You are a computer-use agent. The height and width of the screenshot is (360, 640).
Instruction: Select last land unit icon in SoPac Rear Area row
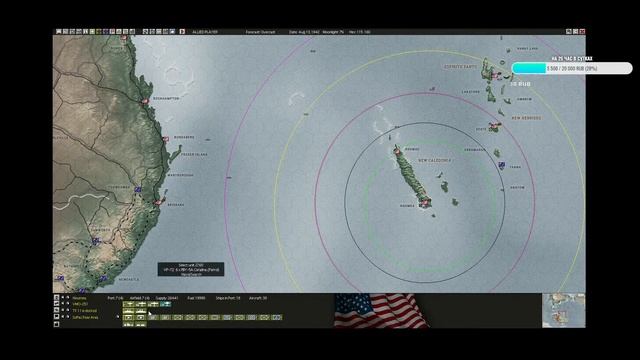[x=277, y=317]
